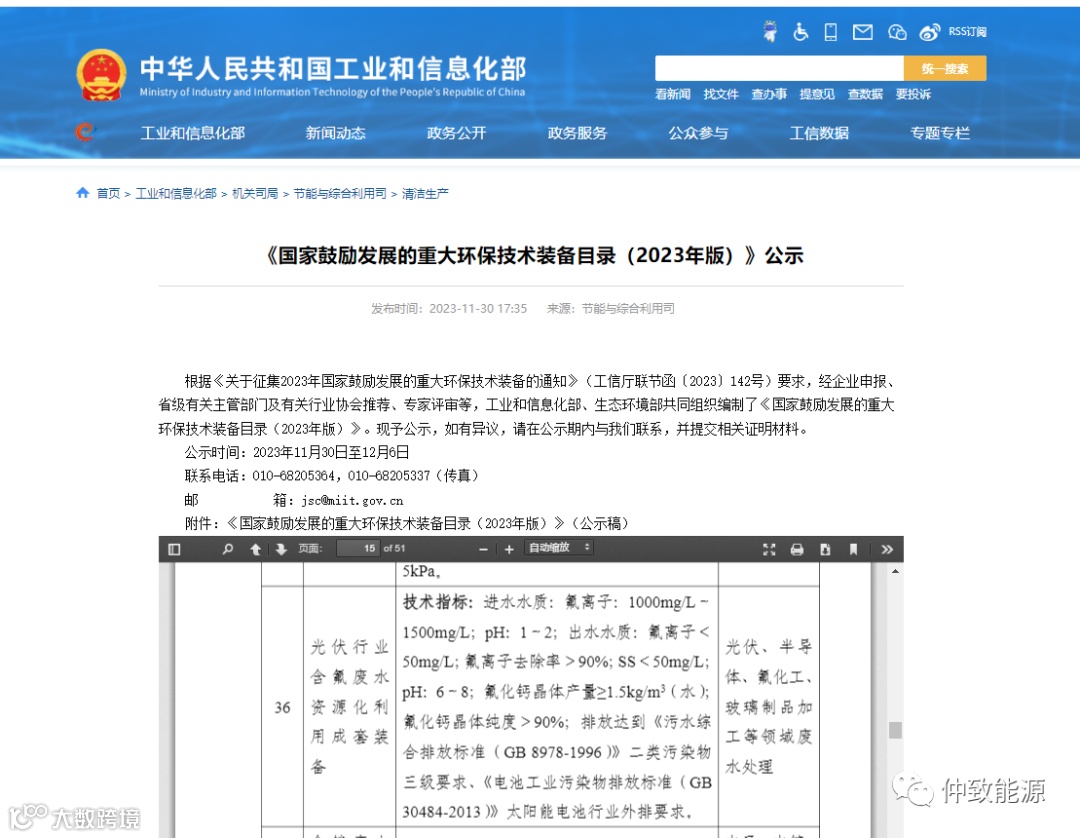Open 看新闻 quick link
Viewport: 1080px width, 838px height.
[x=672, y=94]
